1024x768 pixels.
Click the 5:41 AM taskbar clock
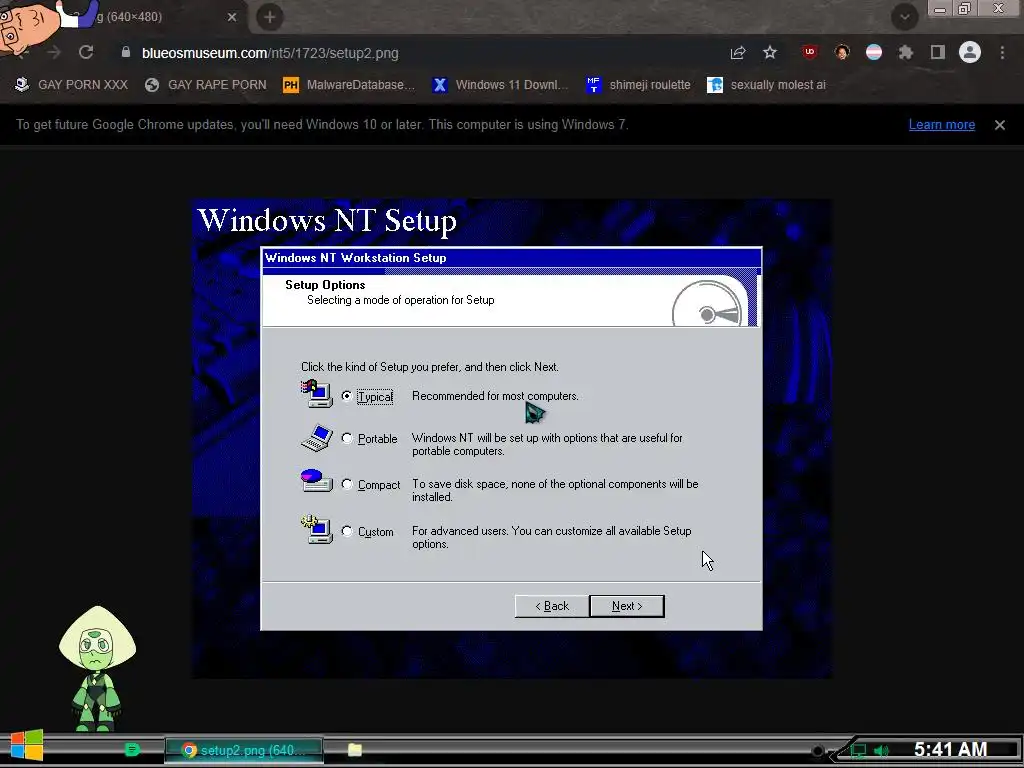950,749
